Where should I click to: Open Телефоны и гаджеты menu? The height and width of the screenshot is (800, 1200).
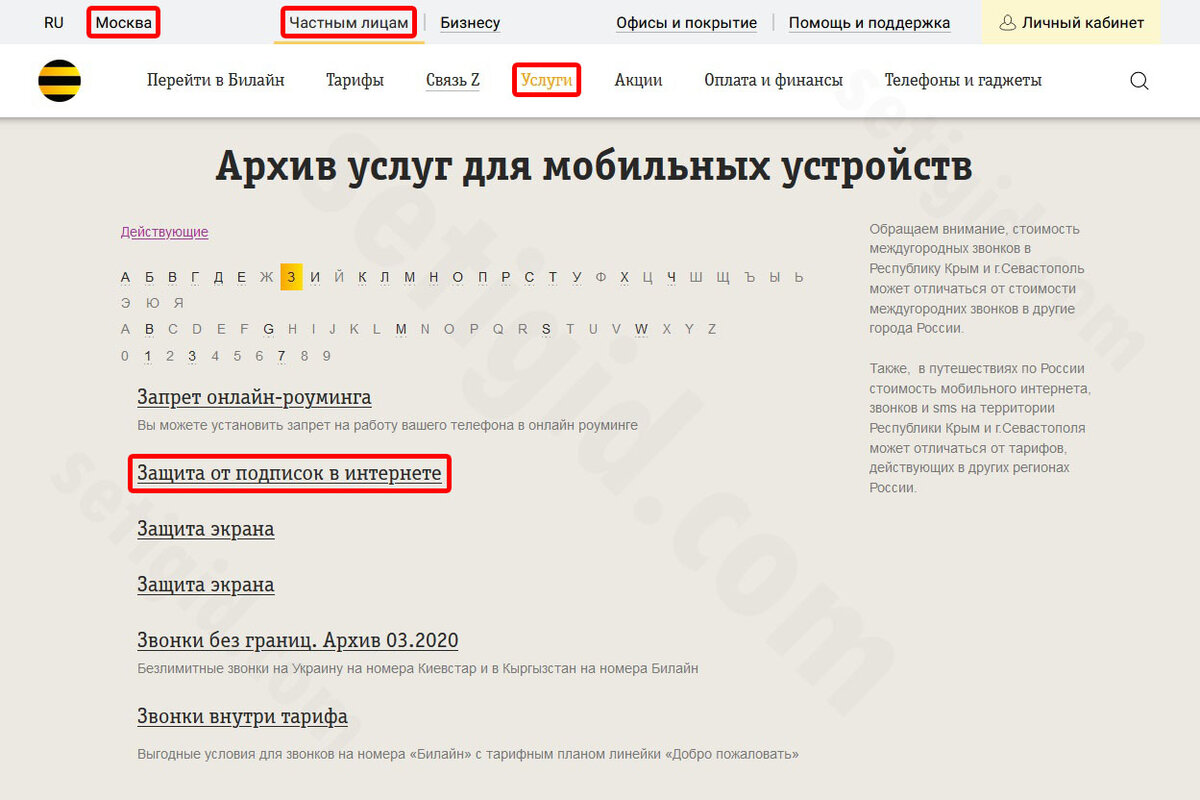(x=963, y=80)
